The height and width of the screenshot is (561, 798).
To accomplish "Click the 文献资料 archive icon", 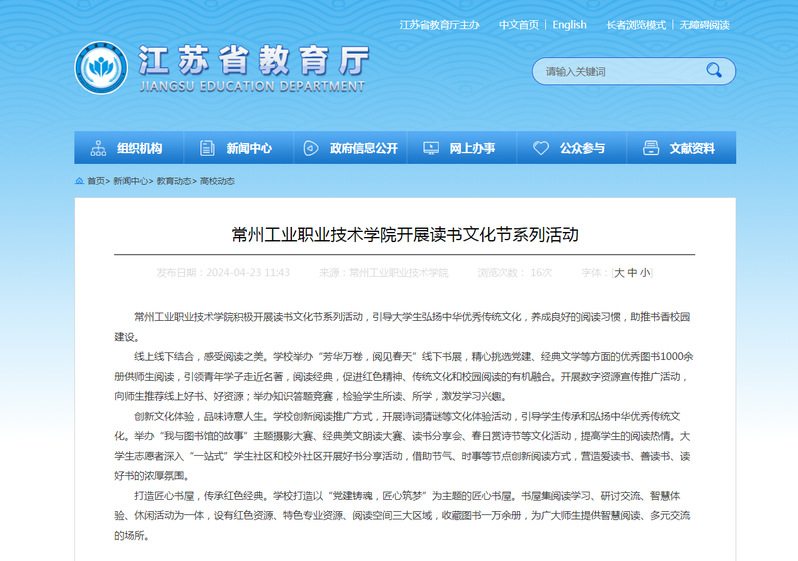I will [x=651, y=148].
